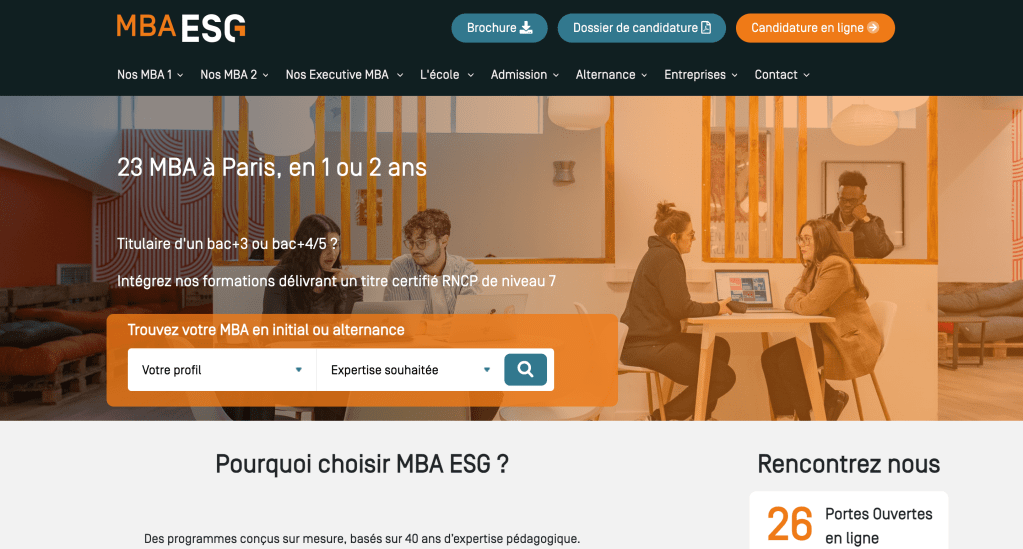Open the Portes Ouvertes en ligne card
This screenshot has width=1023, height=549.
click(848, 522)
